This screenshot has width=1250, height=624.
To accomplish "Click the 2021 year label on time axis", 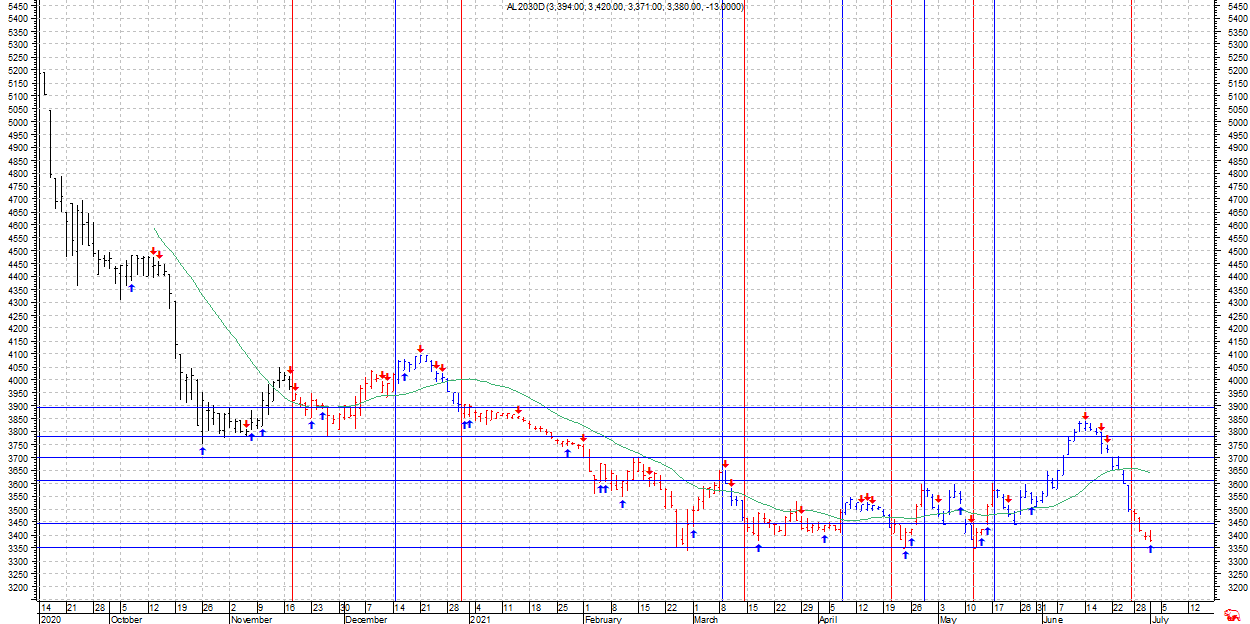I will [480, 619].
